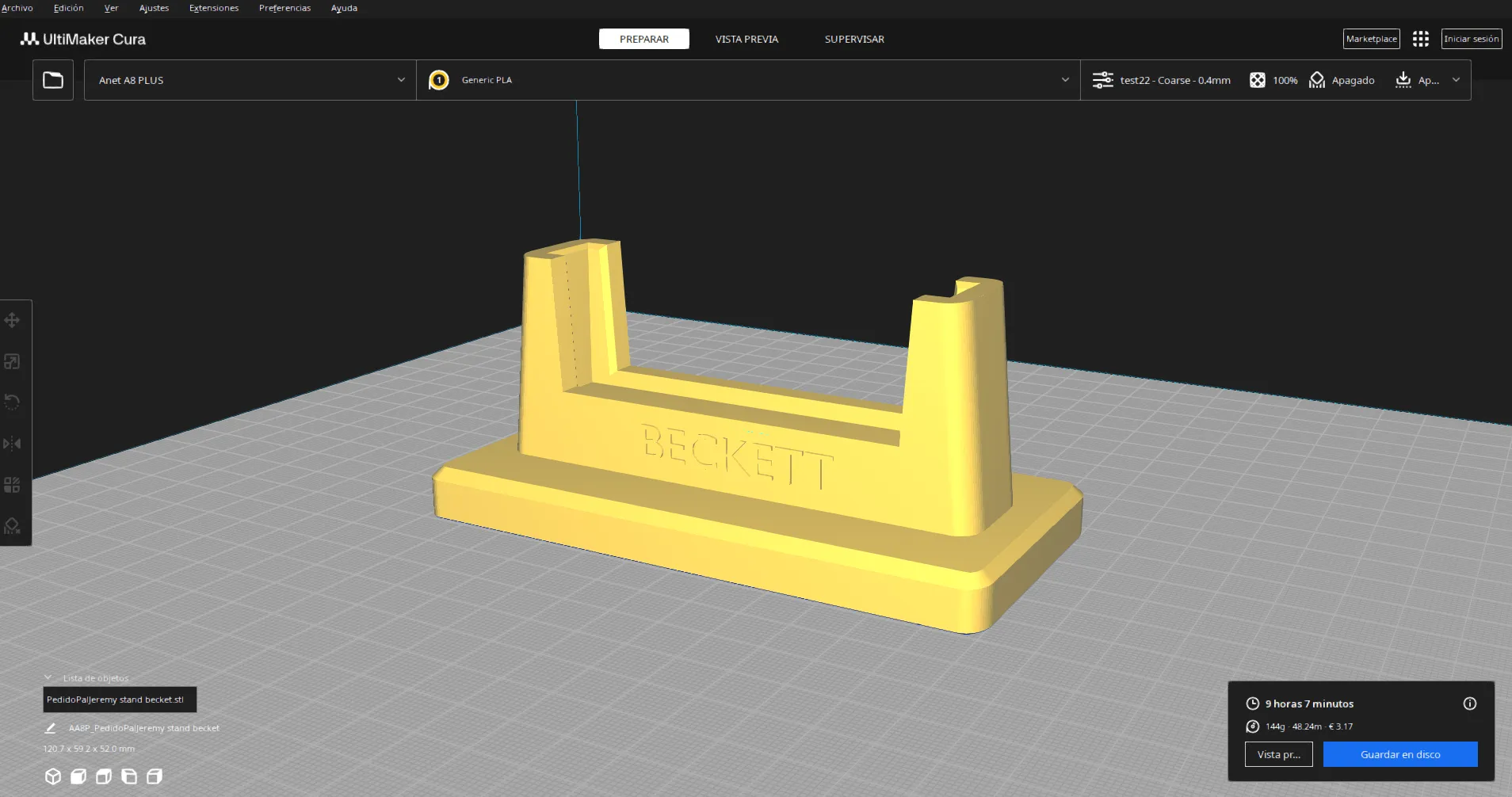1512x797 pixels.
Task: Click Guardar en disco button
Action: tap(1400, 754)
